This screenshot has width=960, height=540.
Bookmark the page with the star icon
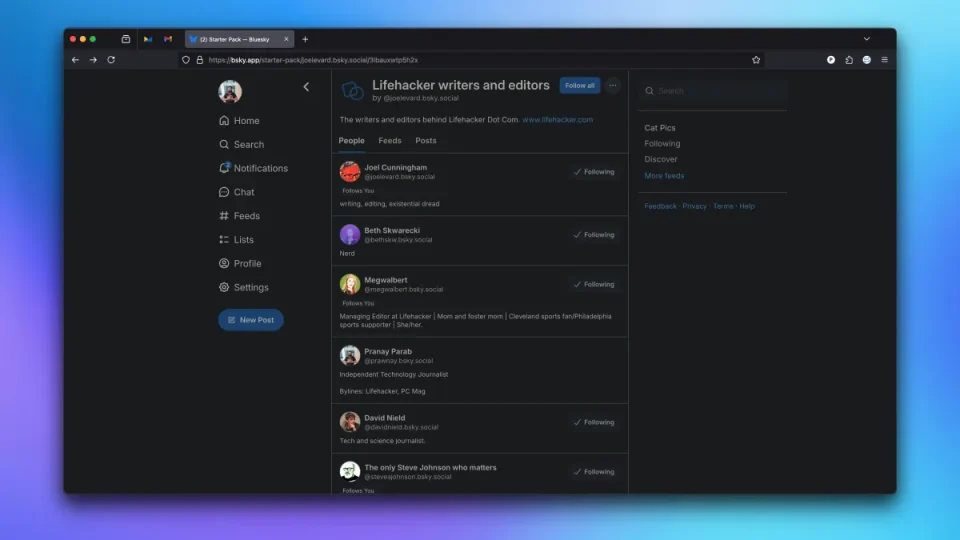(x=756, y=60)
